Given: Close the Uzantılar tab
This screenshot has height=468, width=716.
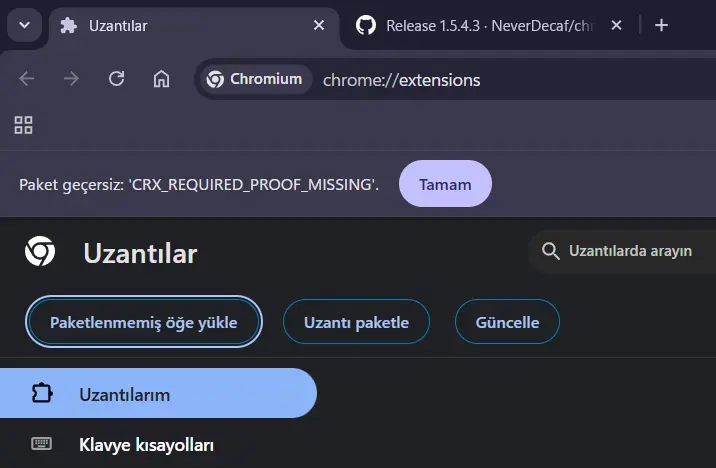Looking at the screenshot, I should (x=319, y=25).
